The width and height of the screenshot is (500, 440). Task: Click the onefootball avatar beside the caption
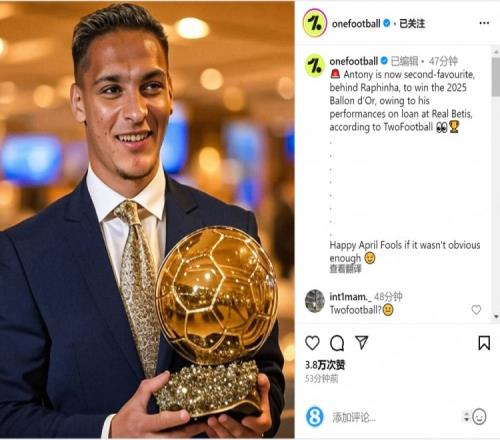click(315, 66)
